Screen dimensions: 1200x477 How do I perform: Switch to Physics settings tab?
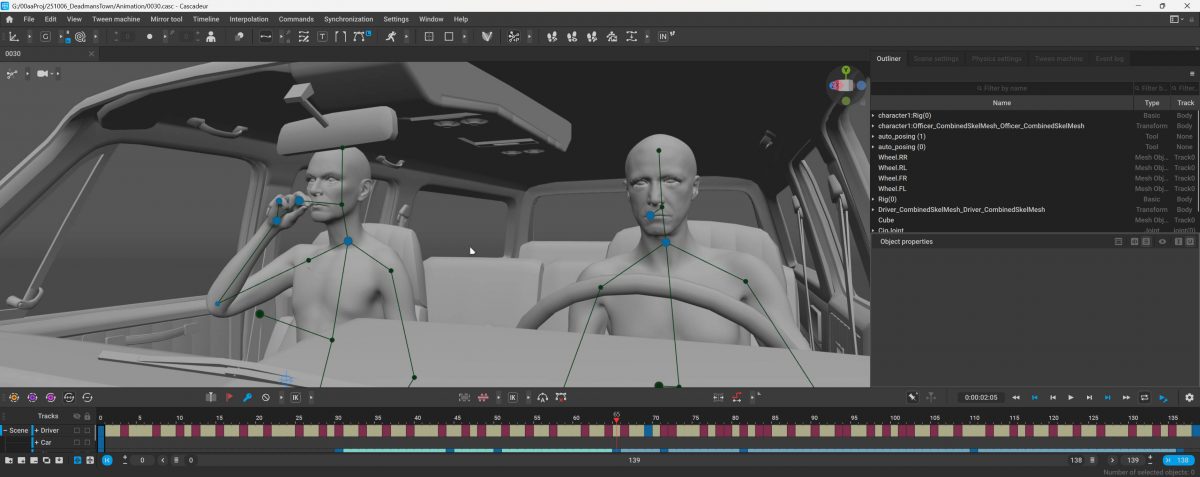tap(997, 59)
